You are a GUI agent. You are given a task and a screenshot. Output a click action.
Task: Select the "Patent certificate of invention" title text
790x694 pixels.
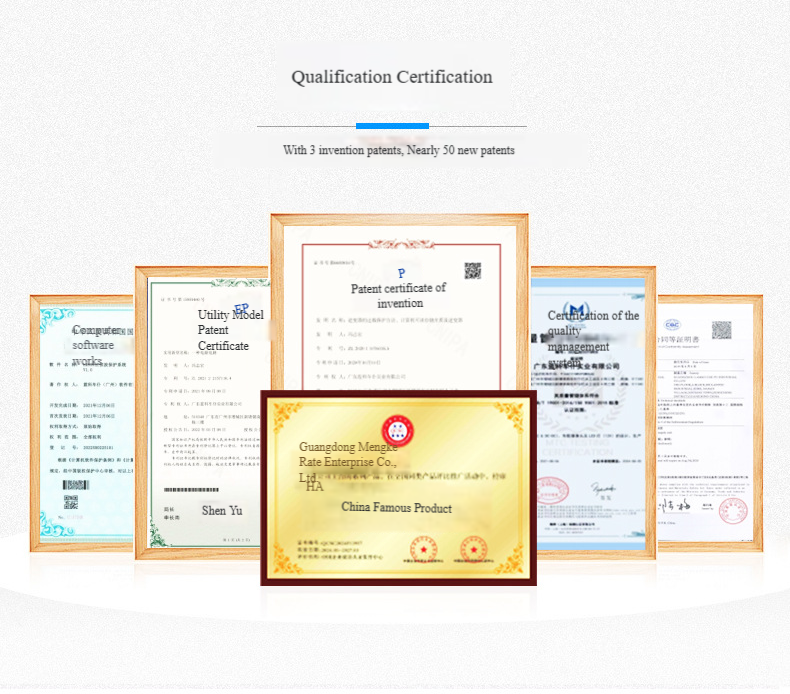[399, 295]
